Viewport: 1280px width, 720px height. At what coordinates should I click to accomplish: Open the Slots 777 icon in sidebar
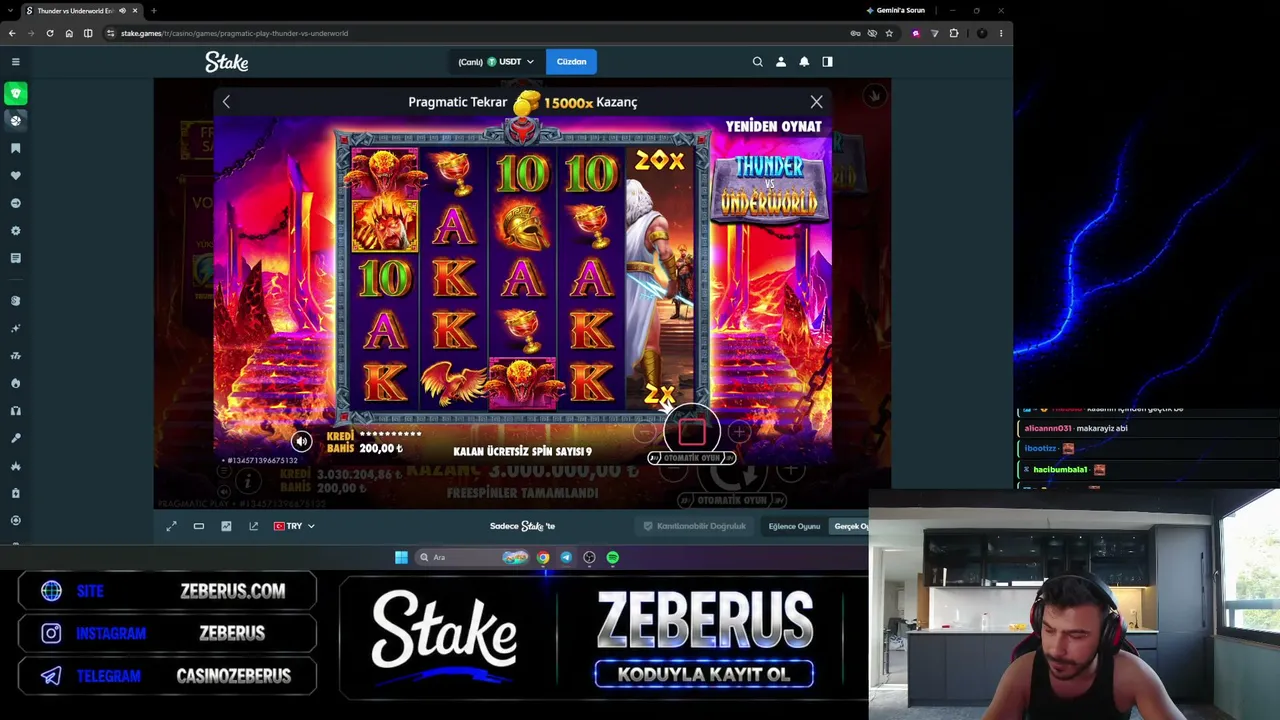tap(15, 356)
